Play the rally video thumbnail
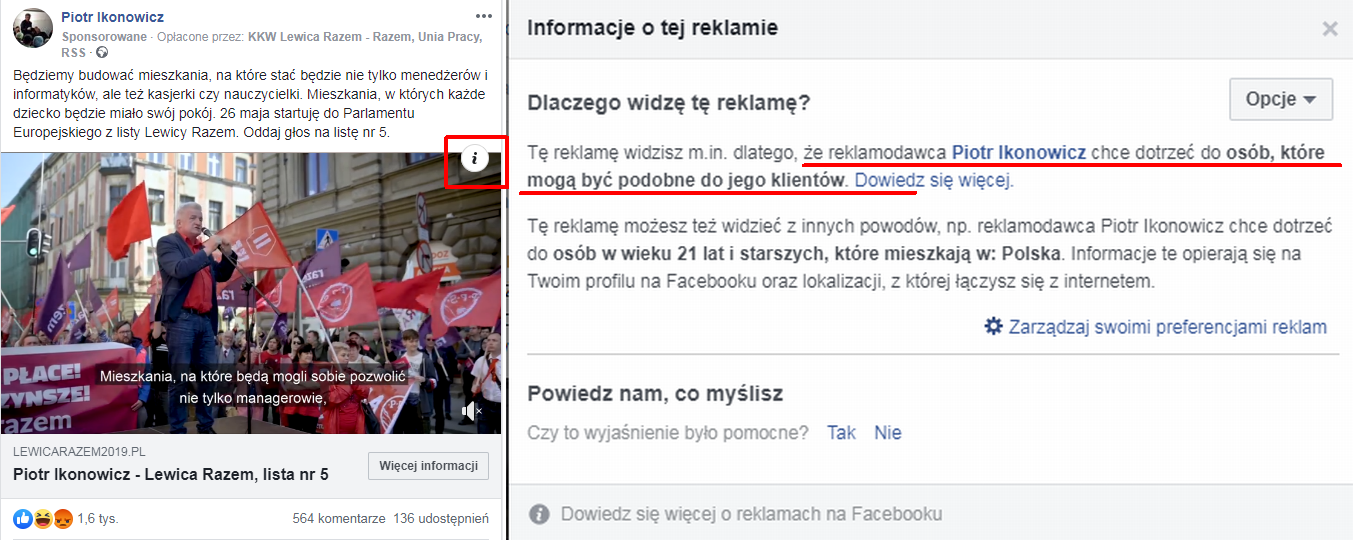 [x=251, y=293]
